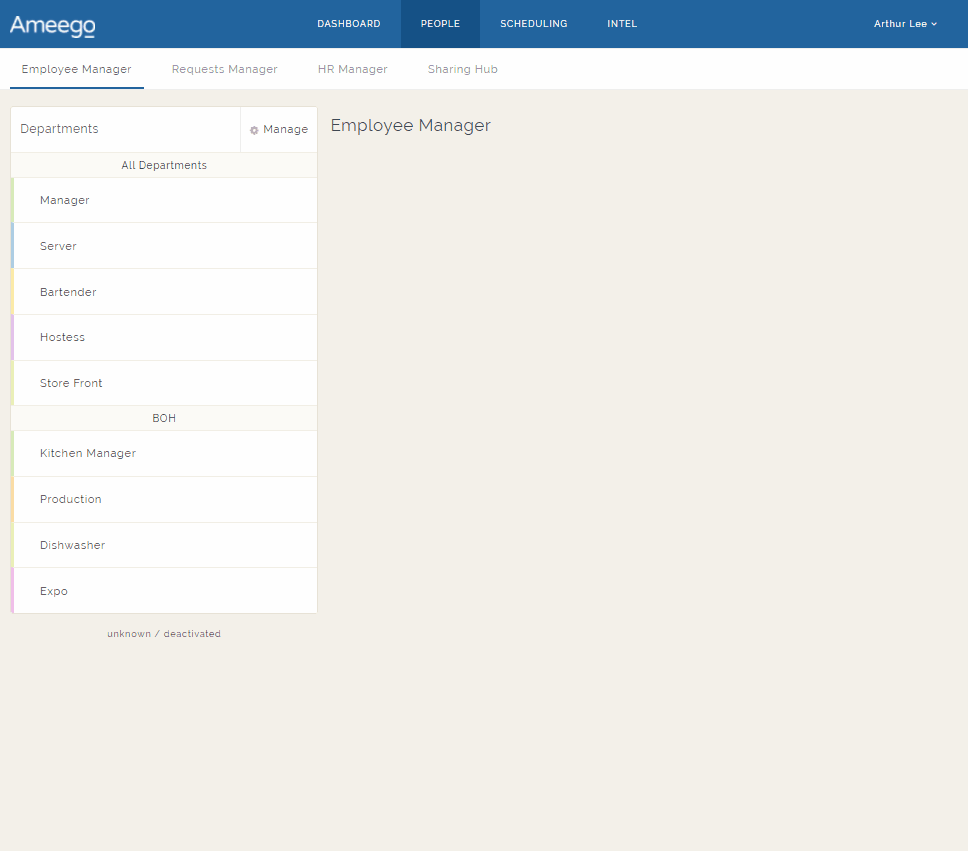Select the Store Front department

[71, 383]
